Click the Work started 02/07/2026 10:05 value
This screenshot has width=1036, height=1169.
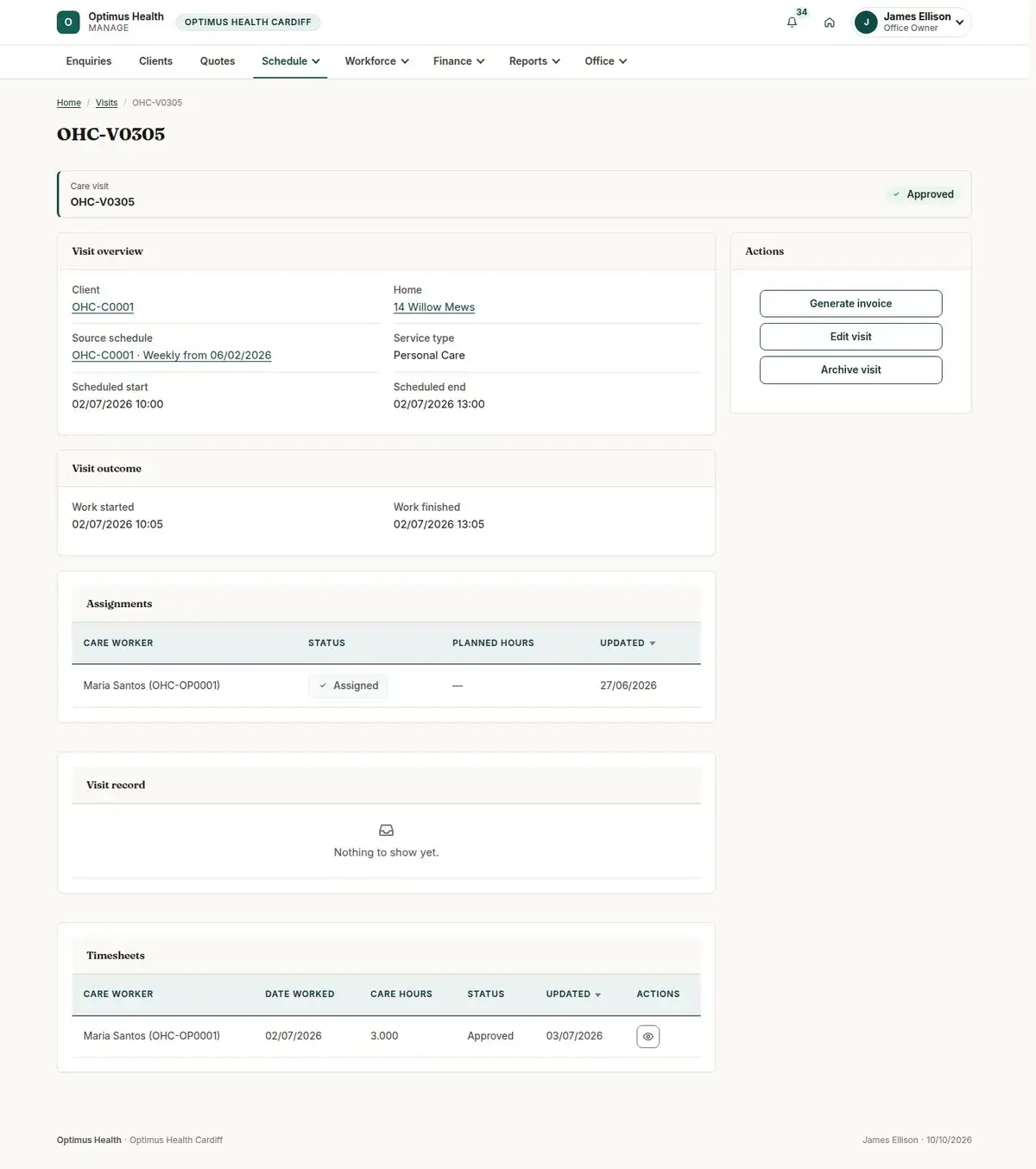(x=117, y=525)
